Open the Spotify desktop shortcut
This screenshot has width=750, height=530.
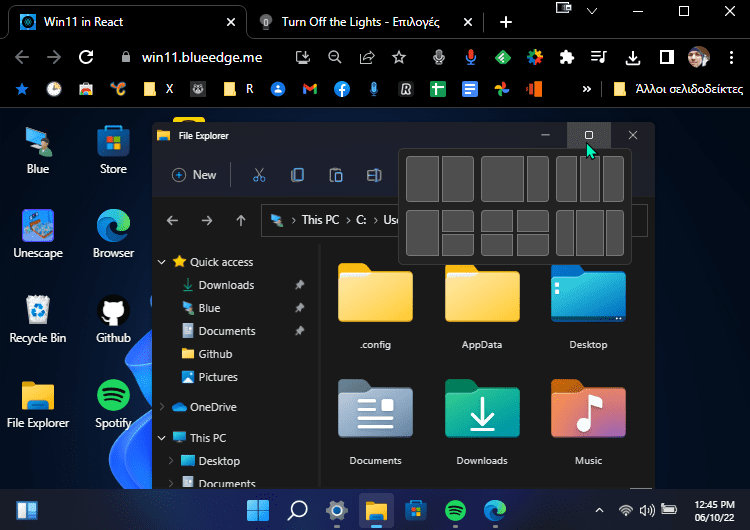click(x=113, y=405)
